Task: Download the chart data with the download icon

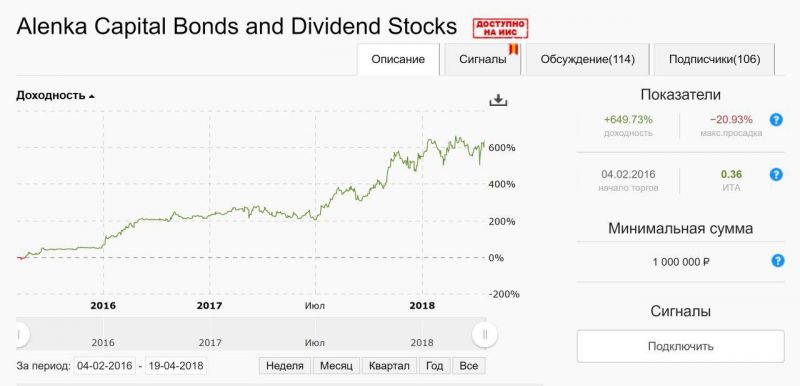Action: pyautogui.click(x=498, y=100)
